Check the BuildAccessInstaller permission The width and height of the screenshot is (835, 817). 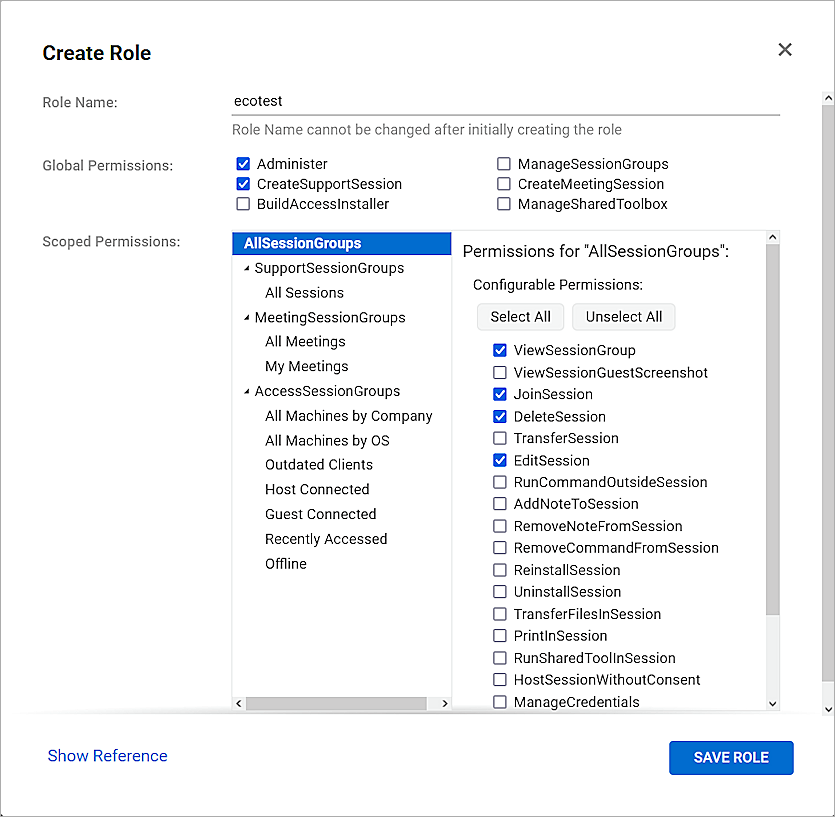(243, 203)
